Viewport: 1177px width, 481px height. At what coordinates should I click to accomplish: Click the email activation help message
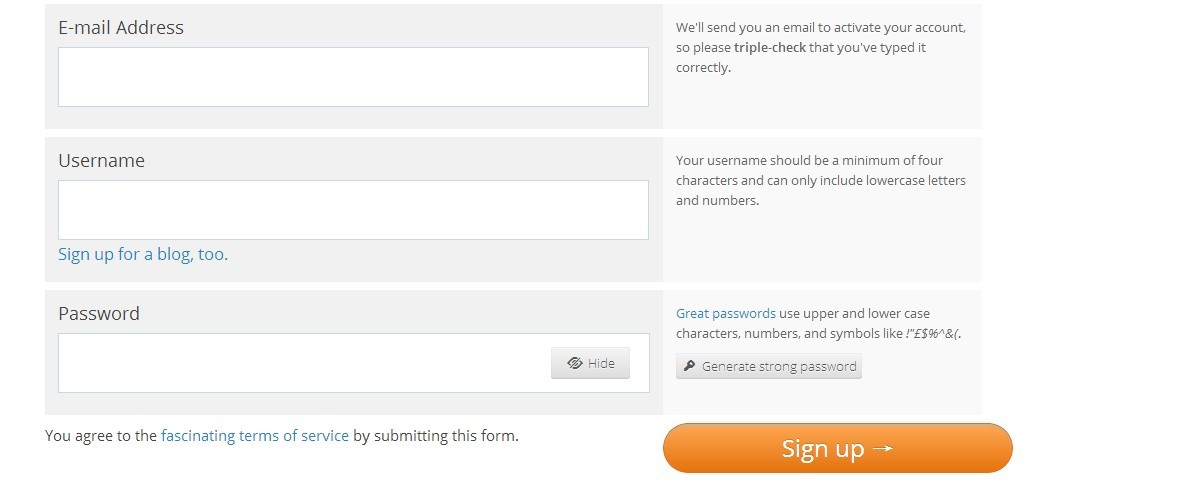coord(820,47)
